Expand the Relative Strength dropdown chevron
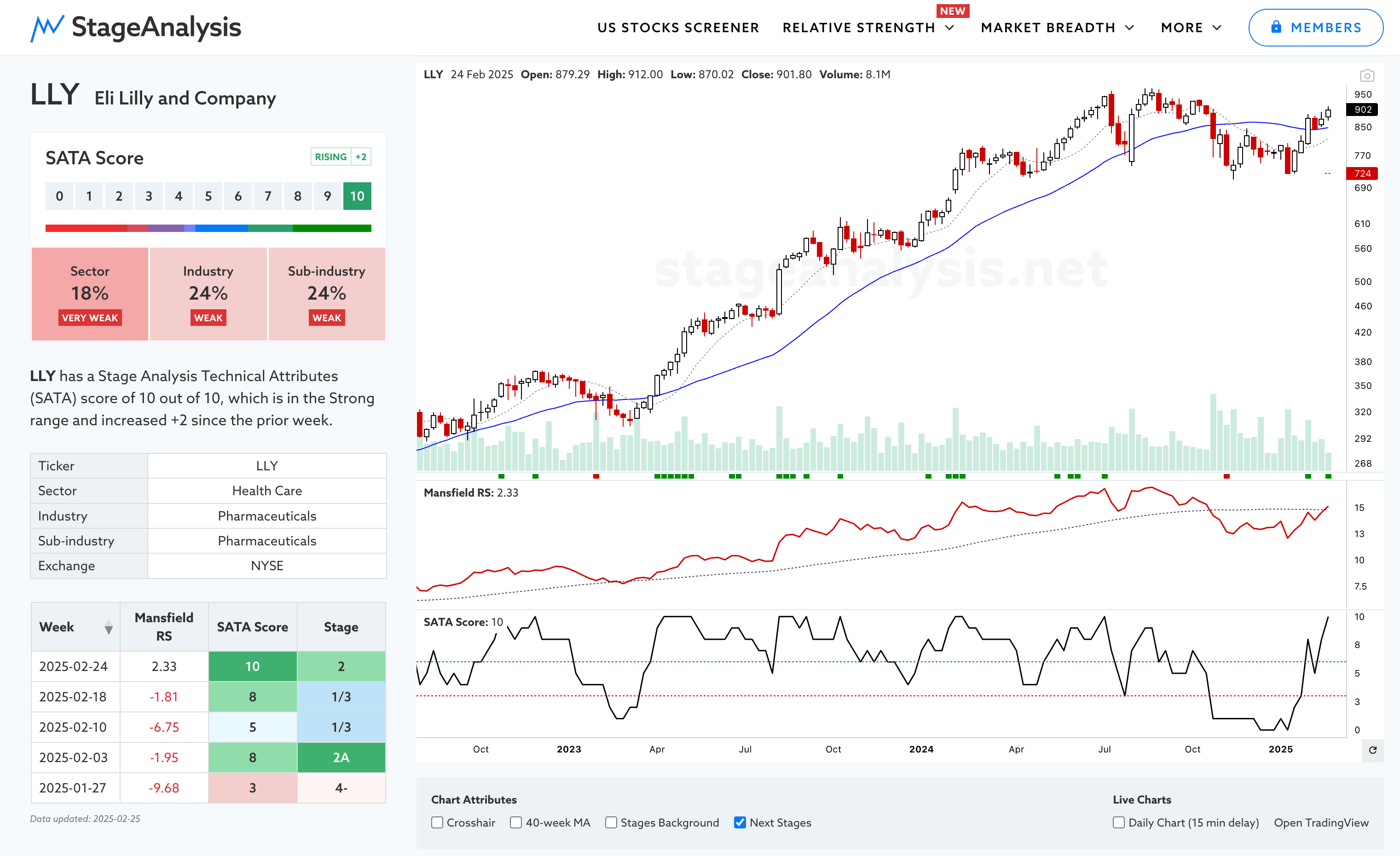1400x856 pixels. click(x=949, y=28)
